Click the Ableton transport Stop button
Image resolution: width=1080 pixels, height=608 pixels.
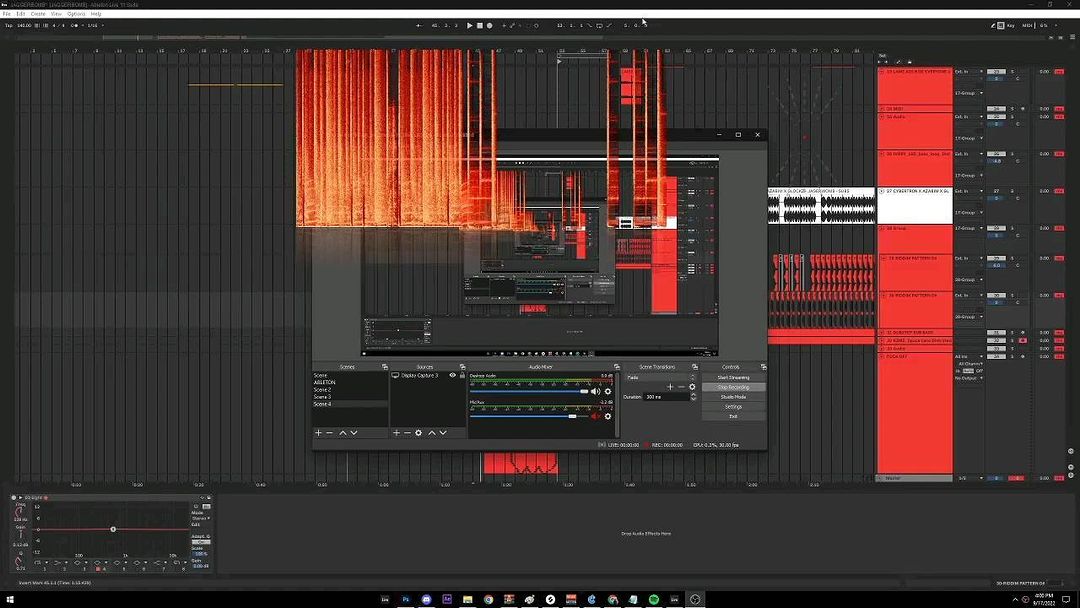coord(479,25)
